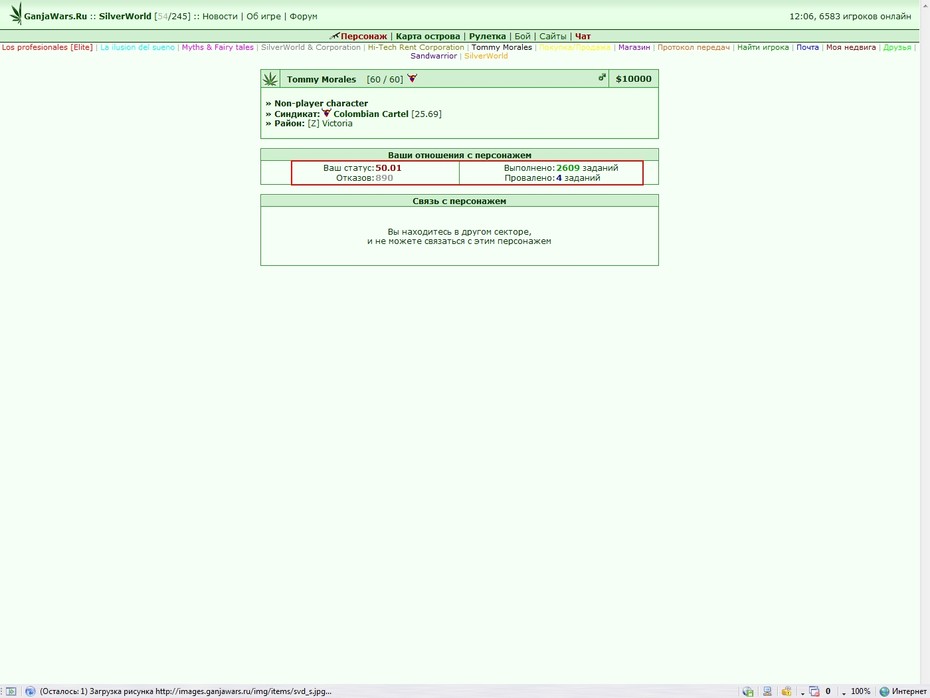Open Los profesionales [Elite] bookmark
This screenshot has width=930, height=698.
[47, 47]
